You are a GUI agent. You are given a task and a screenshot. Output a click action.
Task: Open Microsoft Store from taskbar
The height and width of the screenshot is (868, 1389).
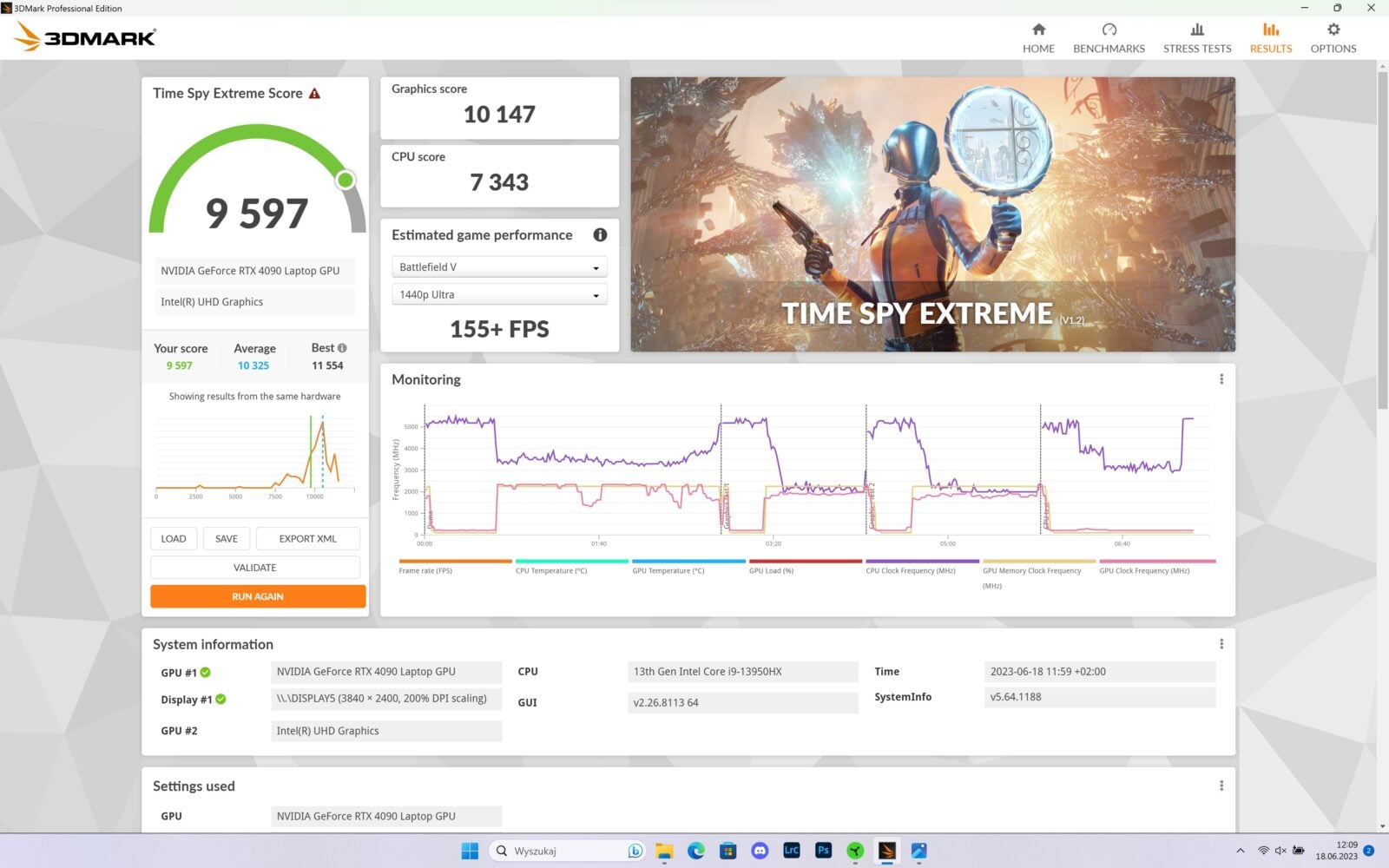(x=727, y=851)
